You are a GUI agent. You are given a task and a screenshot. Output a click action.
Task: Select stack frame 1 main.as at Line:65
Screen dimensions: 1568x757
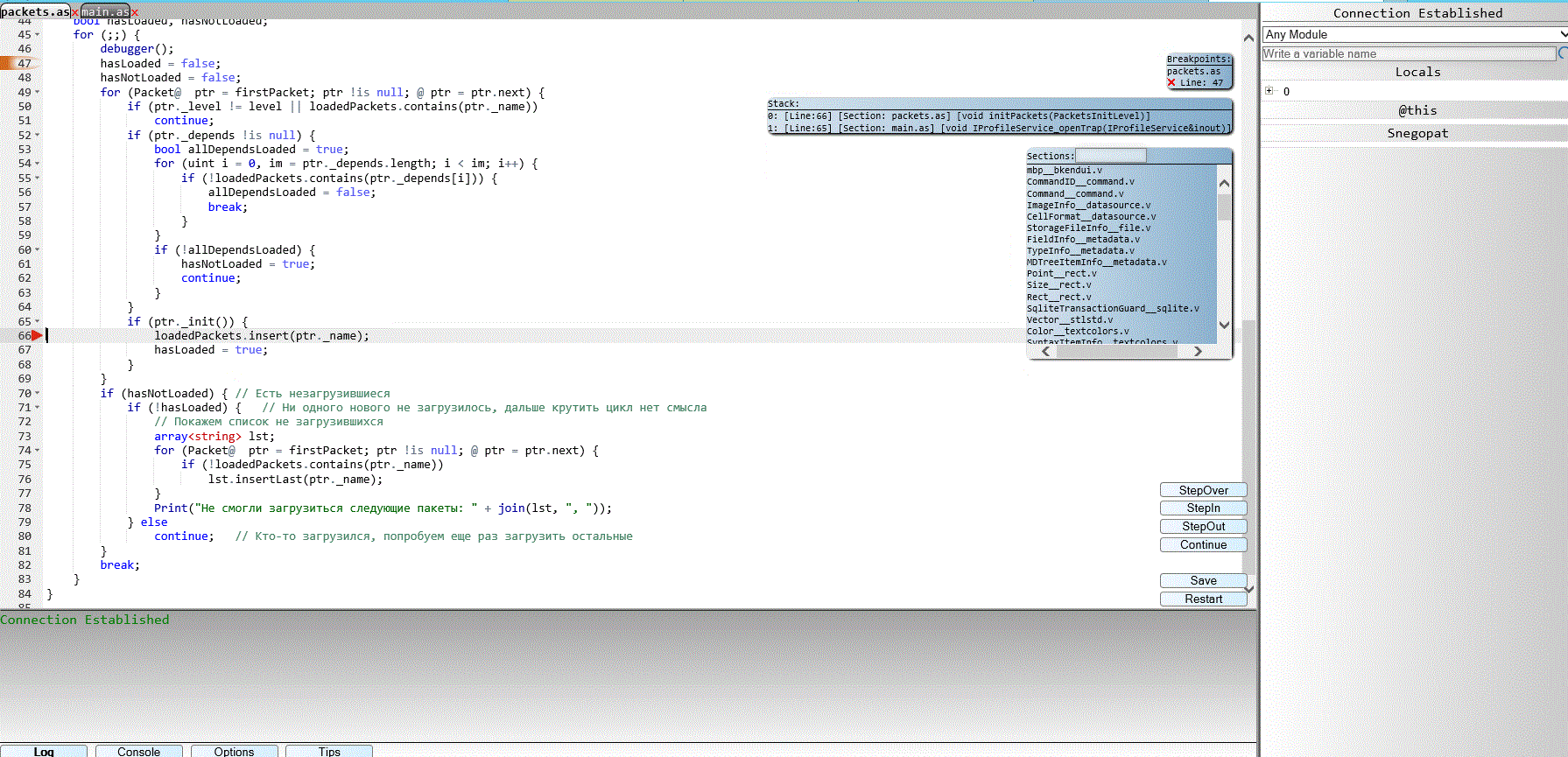click(999, 128)
